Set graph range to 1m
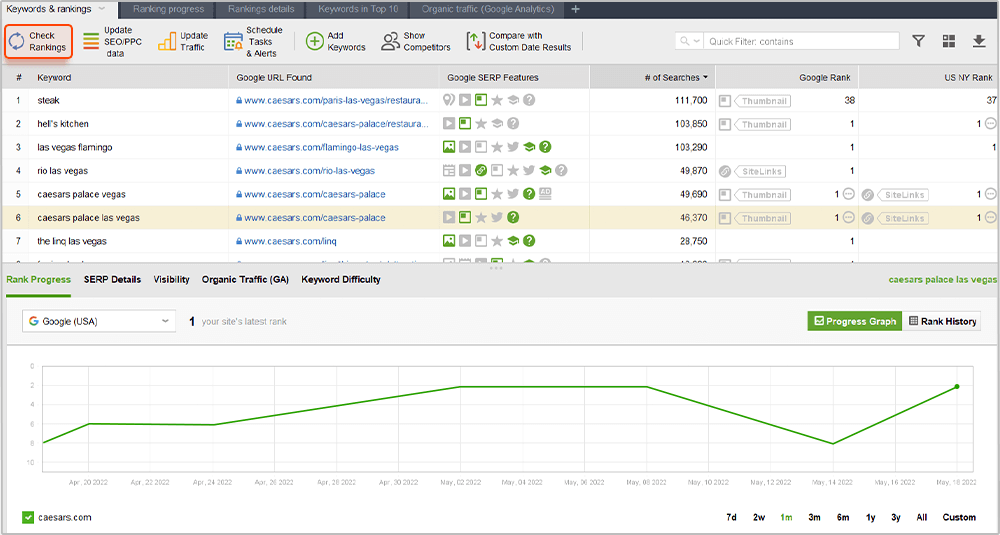The image size is (1000, 535). click(786, 517)
